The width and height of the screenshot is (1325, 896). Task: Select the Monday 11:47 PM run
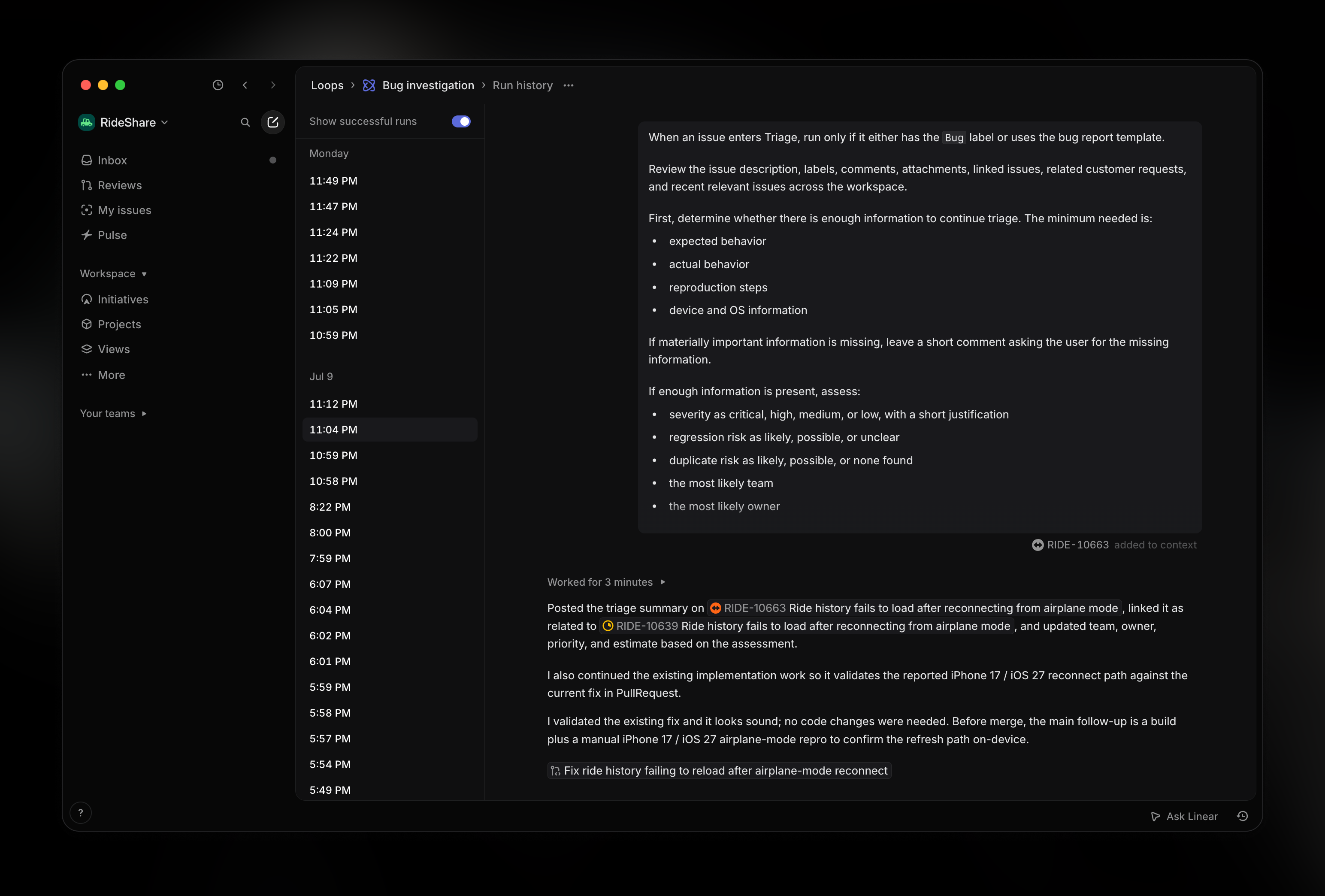390,206
